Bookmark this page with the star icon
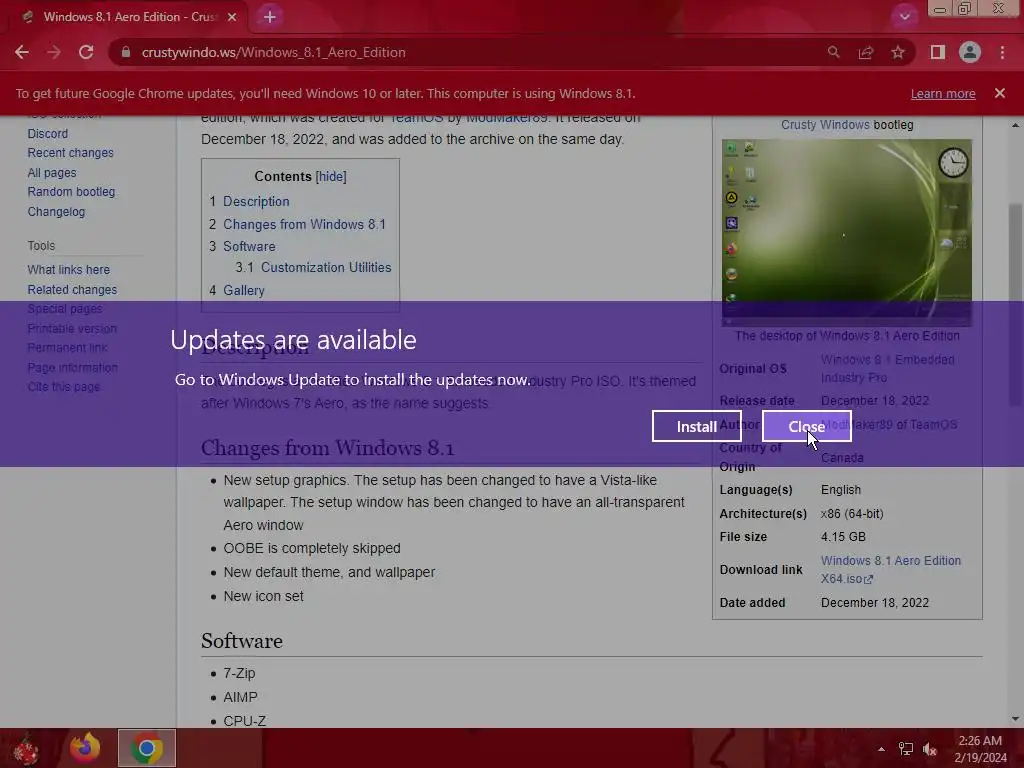 [x=898, y=52]
